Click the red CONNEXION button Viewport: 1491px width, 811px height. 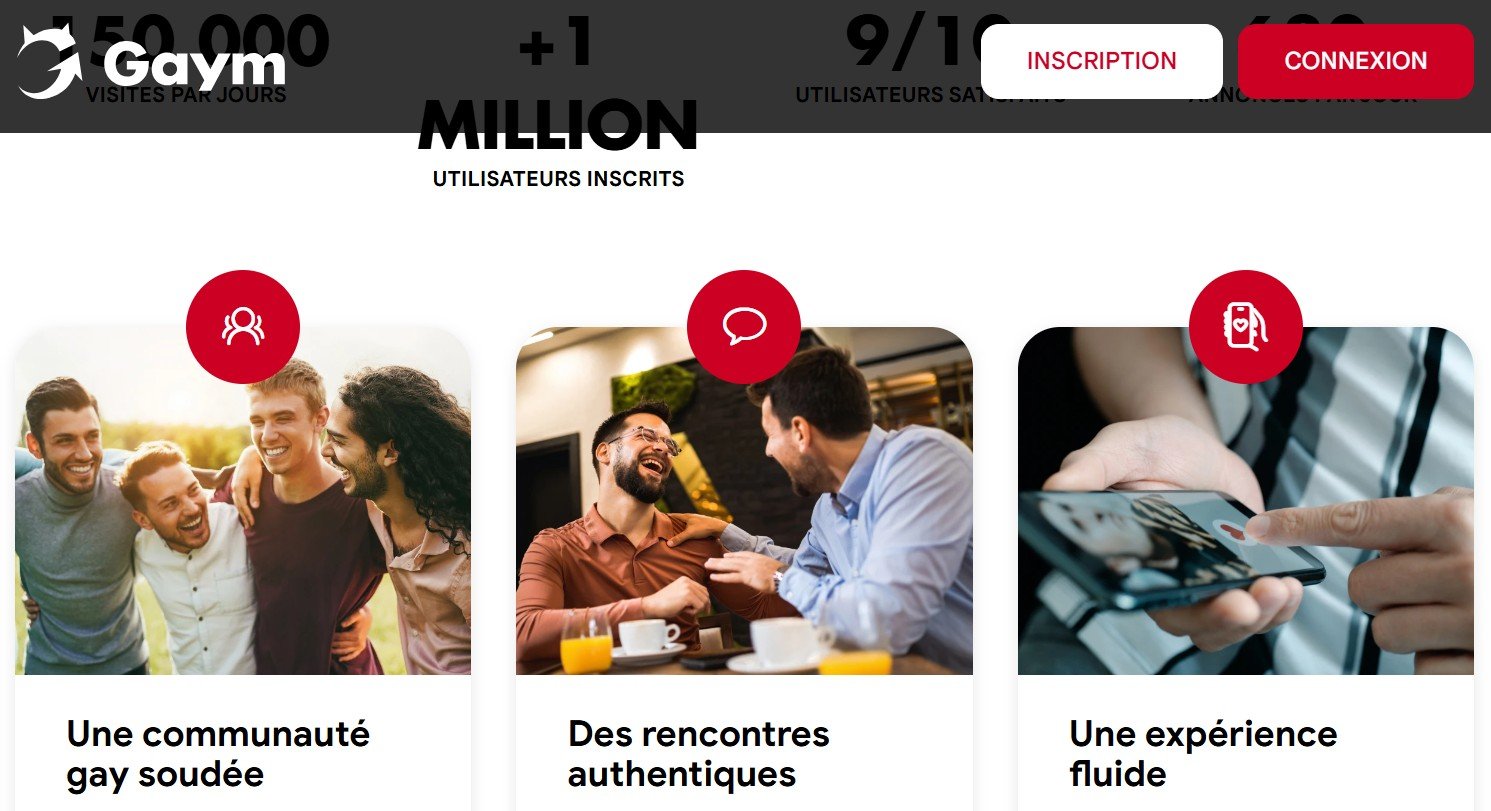(1355, 61)
